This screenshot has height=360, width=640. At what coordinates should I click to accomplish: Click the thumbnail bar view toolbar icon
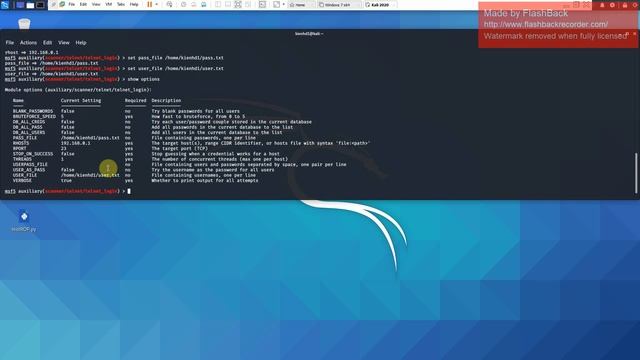[228, 4]
